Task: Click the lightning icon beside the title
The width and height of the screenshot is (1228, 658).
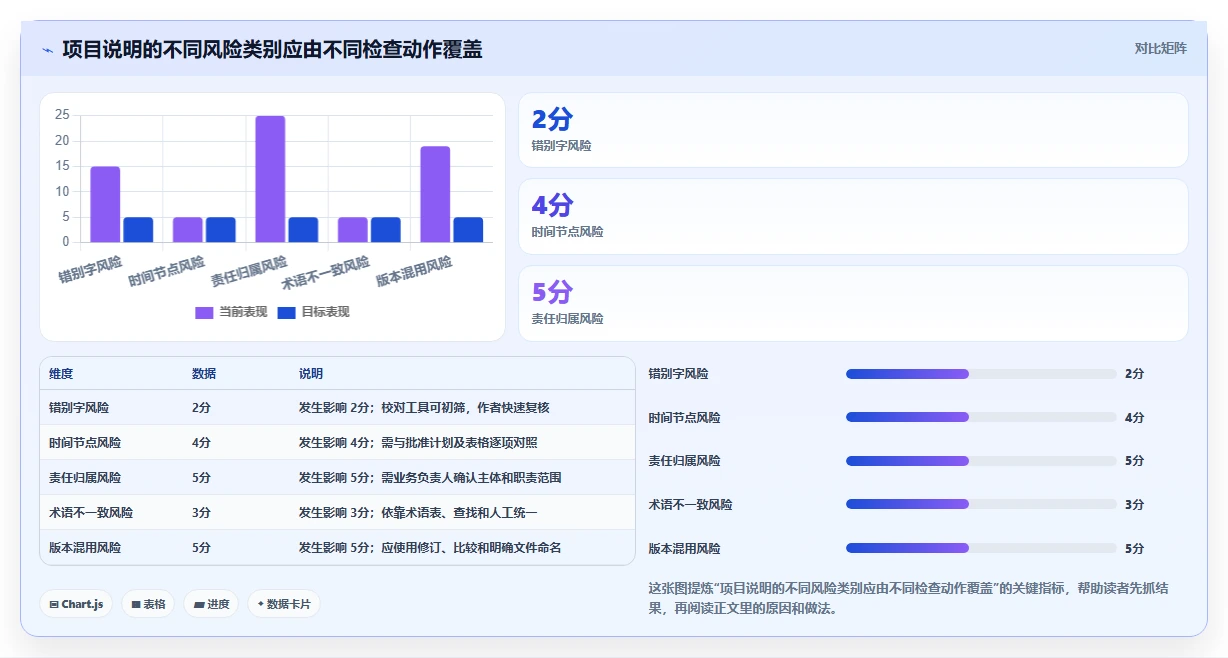Action: click(x=48, y=50)
